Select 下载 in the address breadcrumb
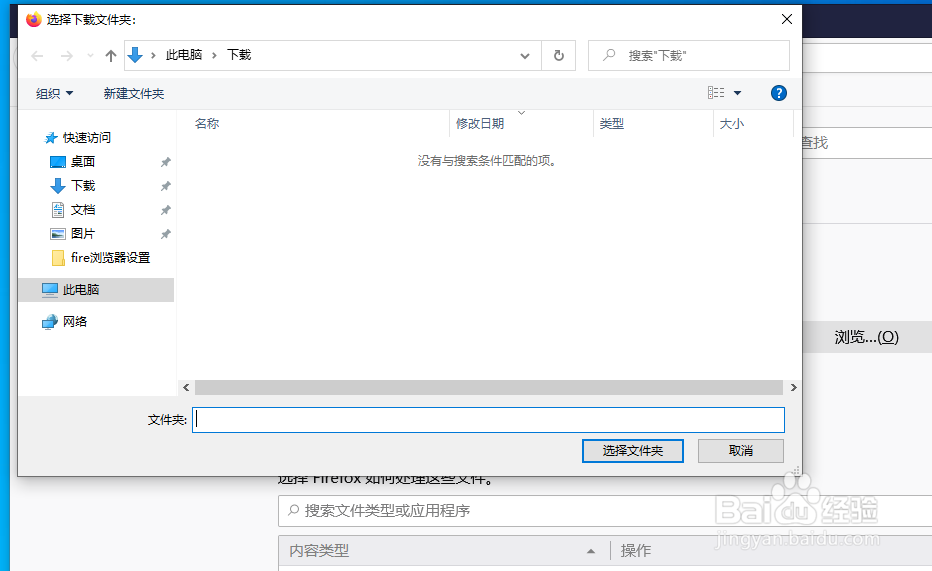This screenshot has height=571, width=932. [239, 55]
